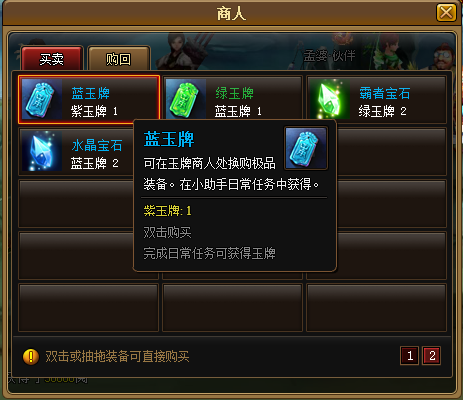Click the 紫玉牌 1 price under 蓝玉牌
Screen dimensions: 463x400
click(x=94, y=111)
